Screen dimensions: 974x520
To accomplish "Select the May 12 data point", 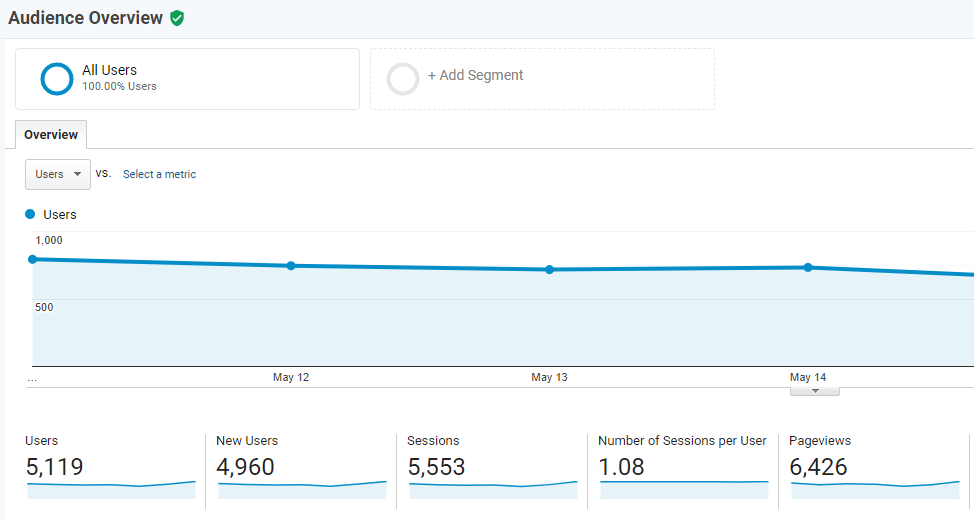I will pos(291,266).
